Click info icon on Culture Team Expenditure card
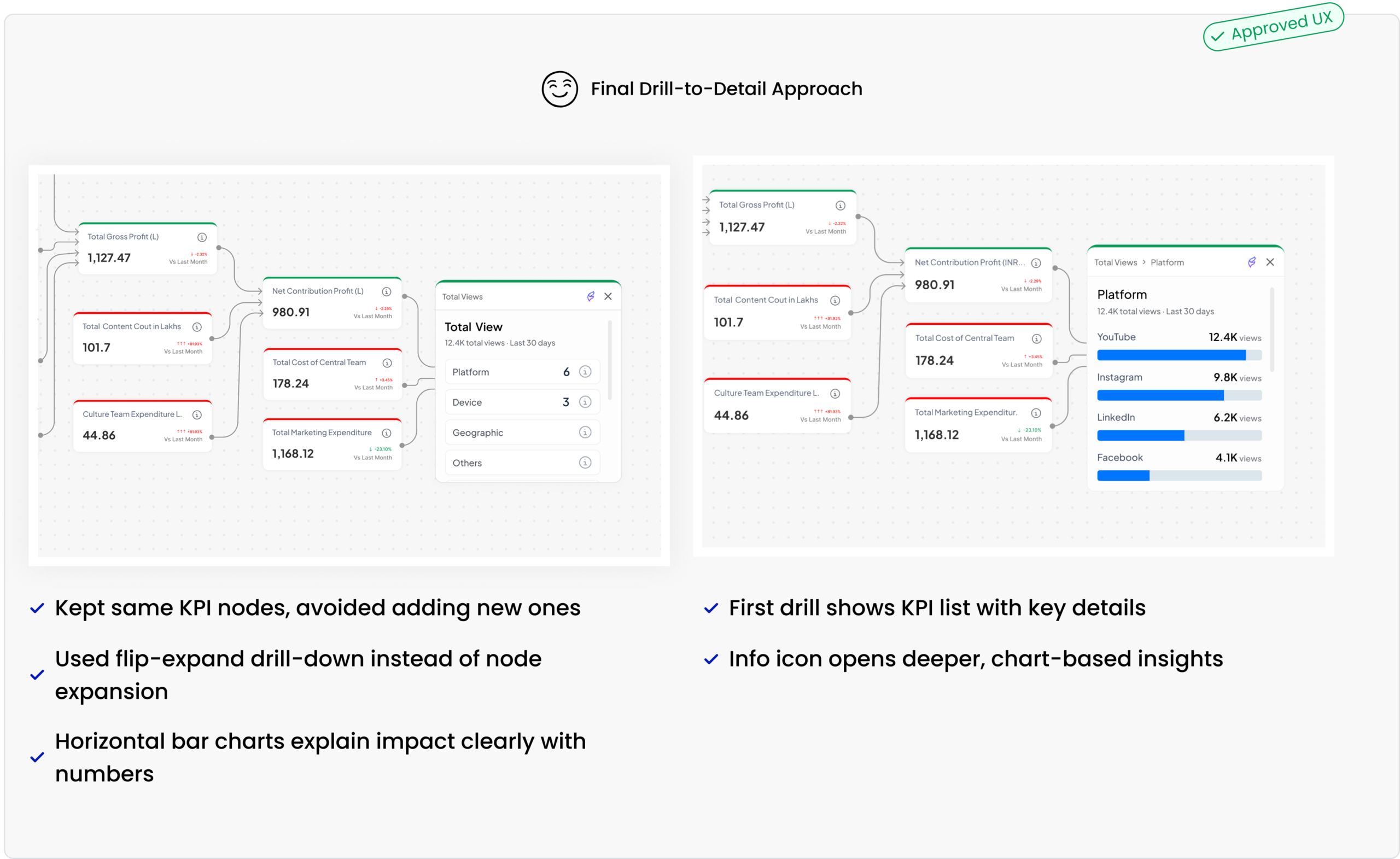 (196, 414)
